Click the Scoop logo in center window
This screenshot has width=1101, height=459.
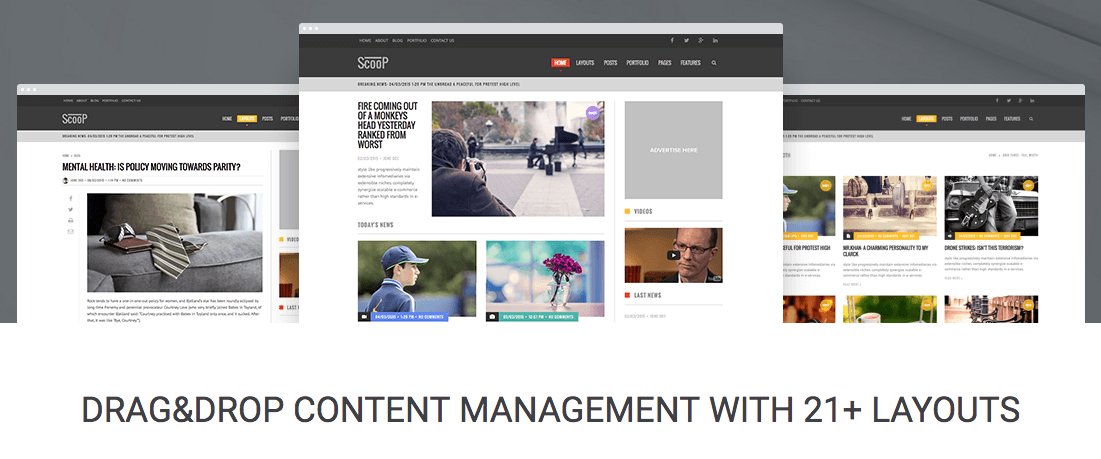pyautogui.click(x=372, y=62)
